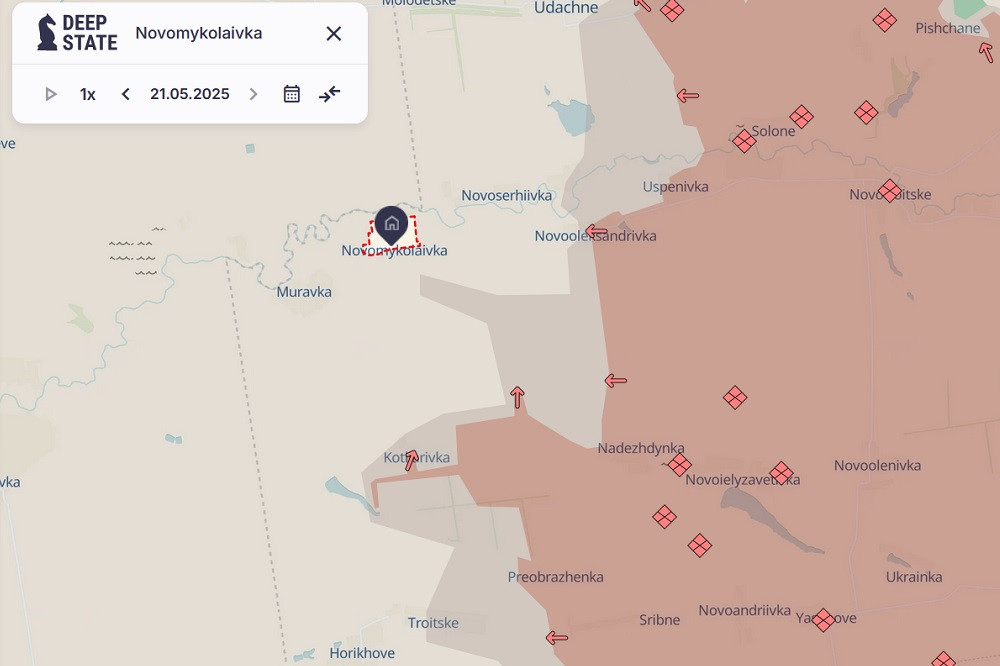Click the Novomykolaivka panel title
This screenshot has width=1000, height=666.
point(199,33)
